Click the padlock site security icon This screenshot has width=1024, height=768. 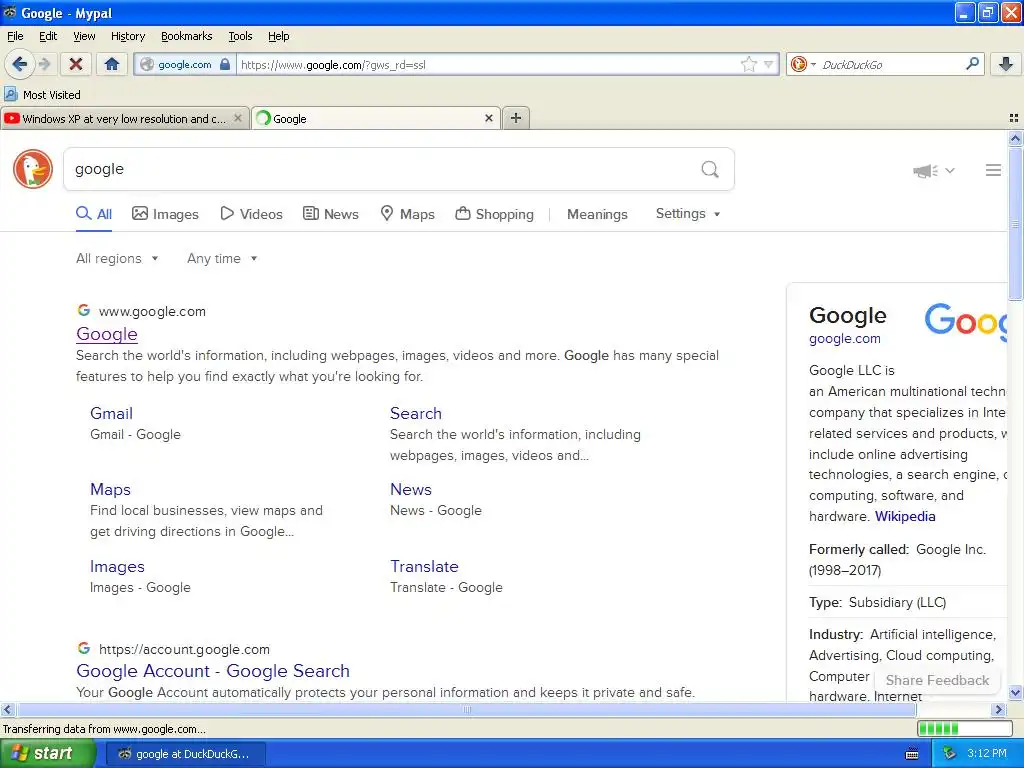pos(225,64)
